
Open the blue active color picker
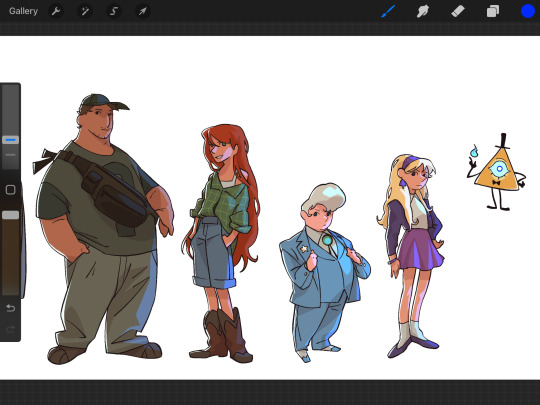click(x=528, y=11)
